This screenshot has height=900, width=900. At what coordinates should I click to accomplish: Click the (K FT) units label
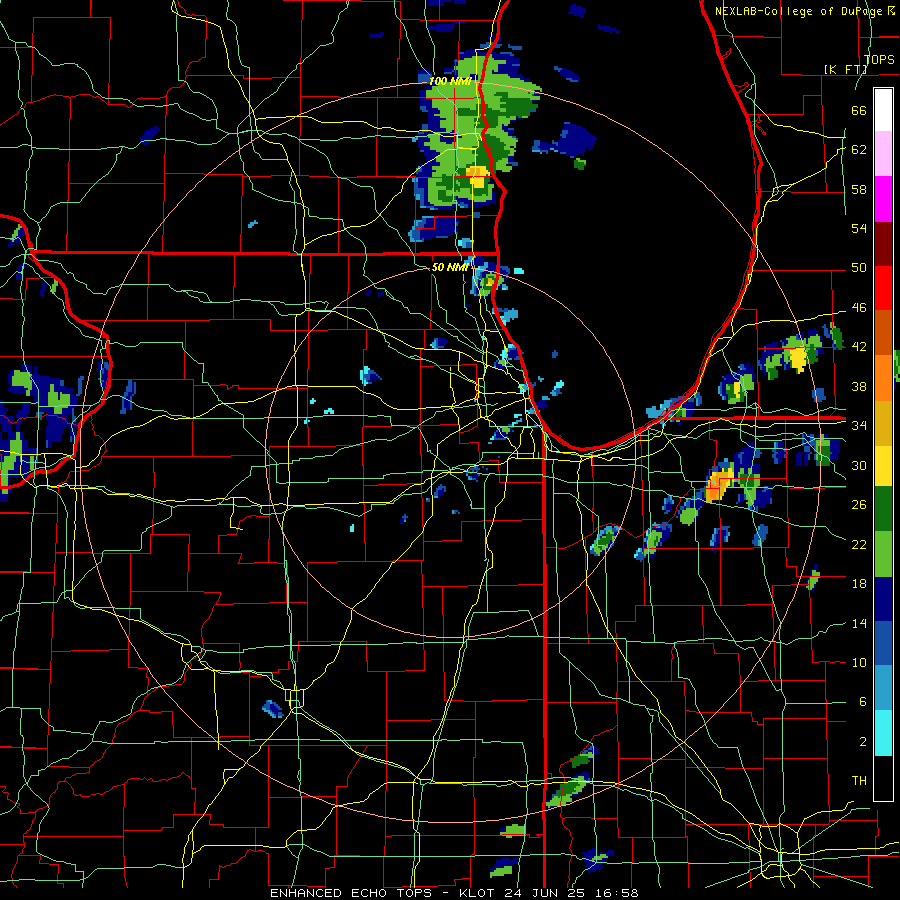coord(845,69)
